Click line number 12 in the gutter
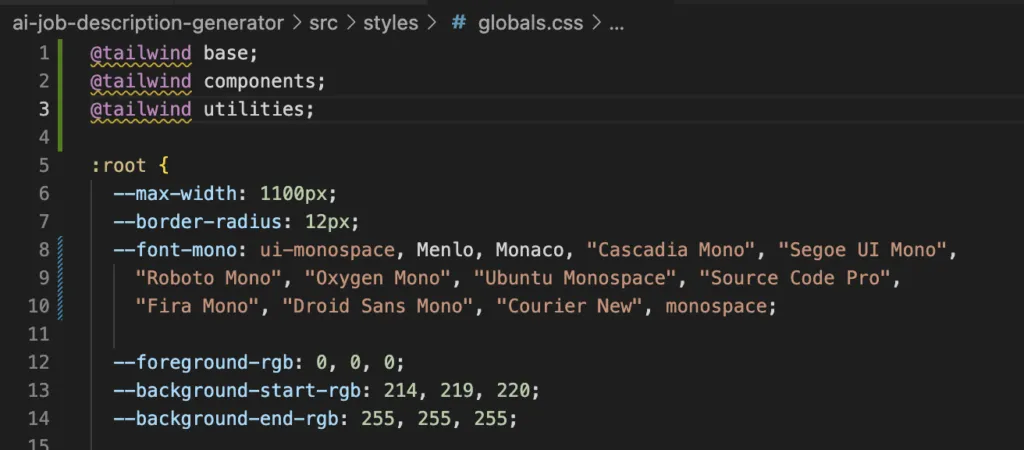1024x450 pixels. [x=38, y=362]
